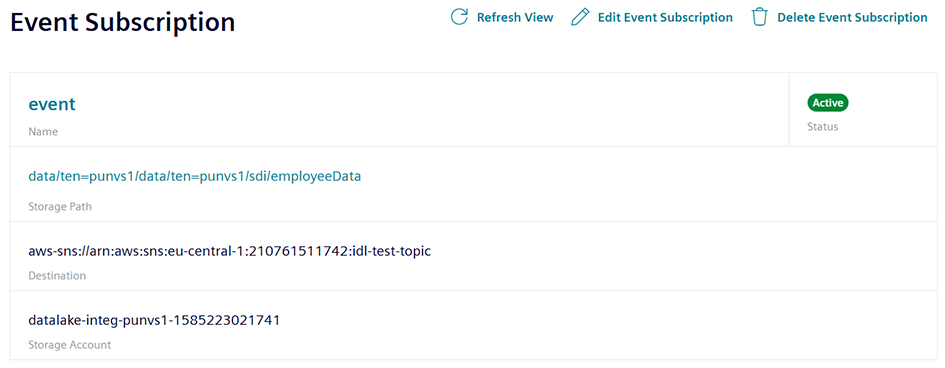Open the employeeData storage path link

(195, 176)
